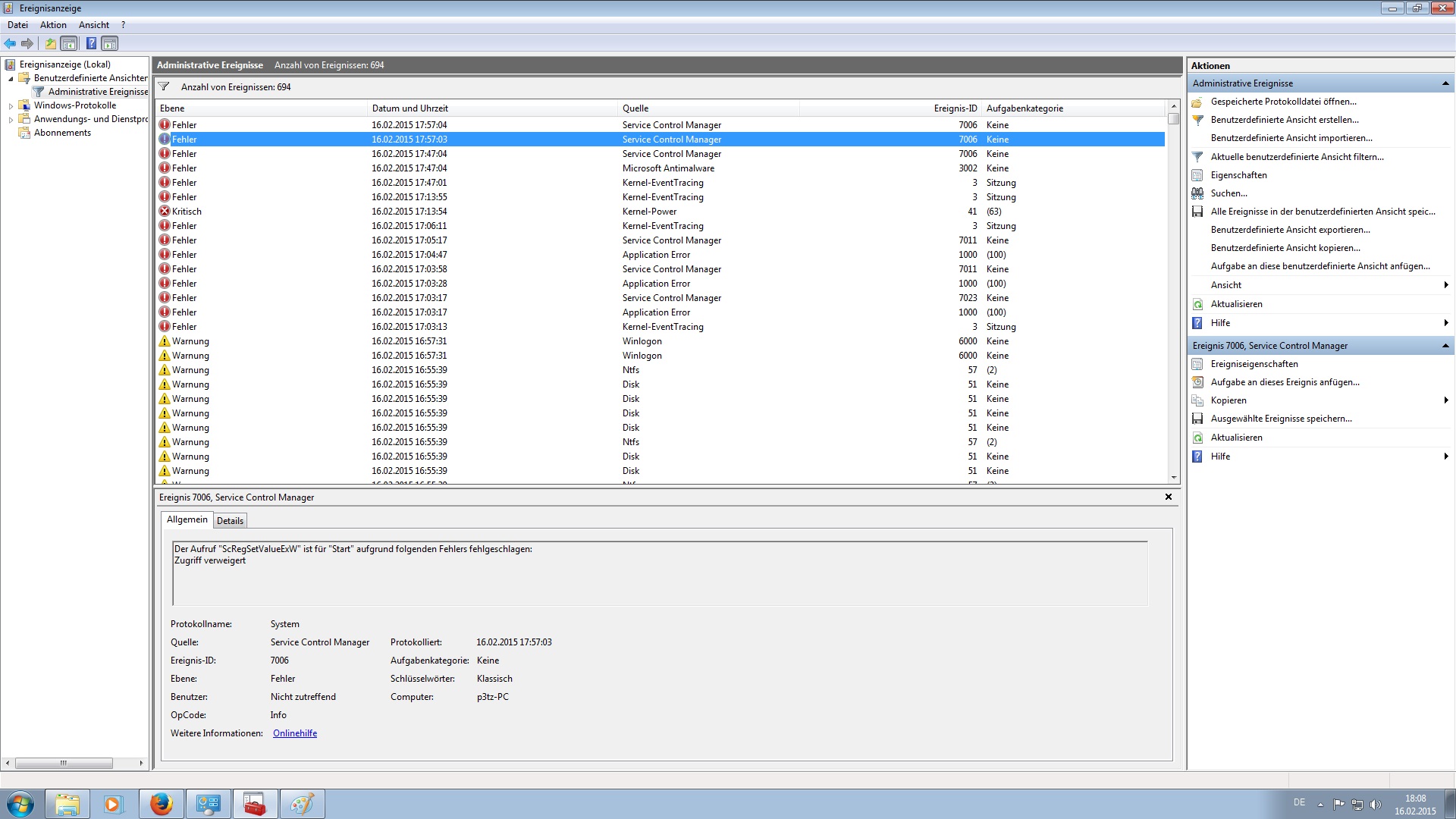1456x819 pixels.
Task: Expand the Kopieren submenu arrow
Action: [x=1446, y=400]
